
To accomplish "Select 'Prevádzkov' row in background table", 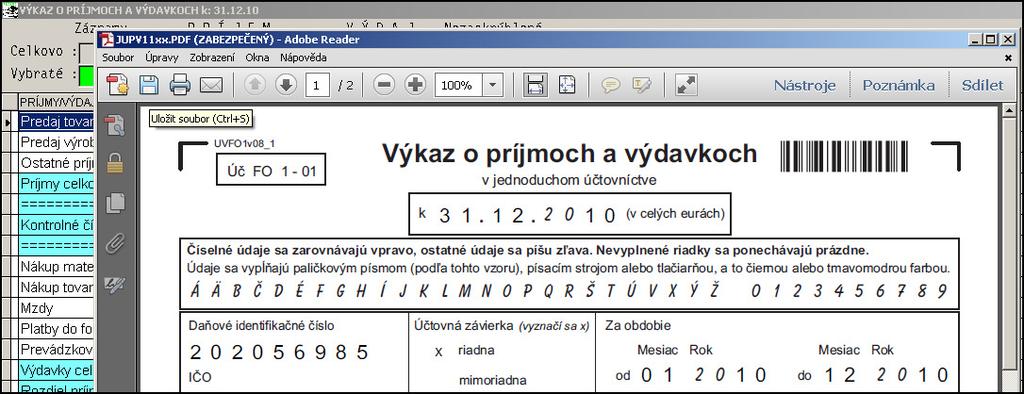I will click(56, 349).
